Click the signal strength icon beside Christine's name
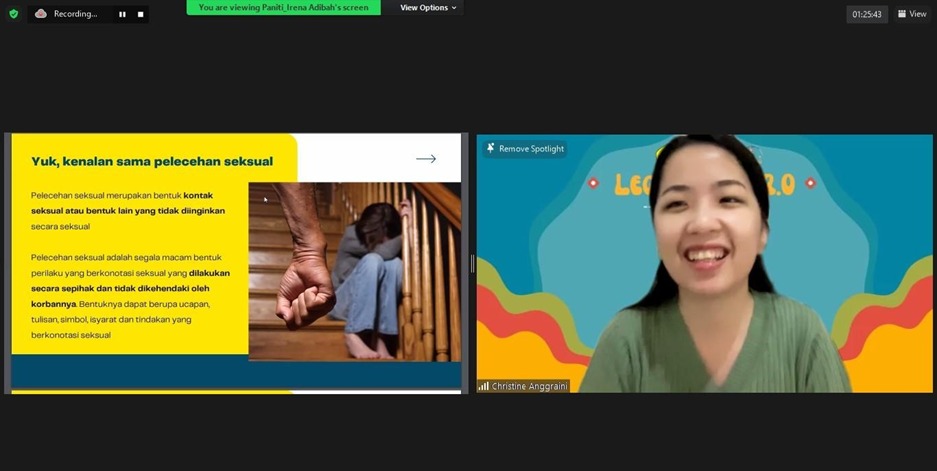 (x=484, y=386)
